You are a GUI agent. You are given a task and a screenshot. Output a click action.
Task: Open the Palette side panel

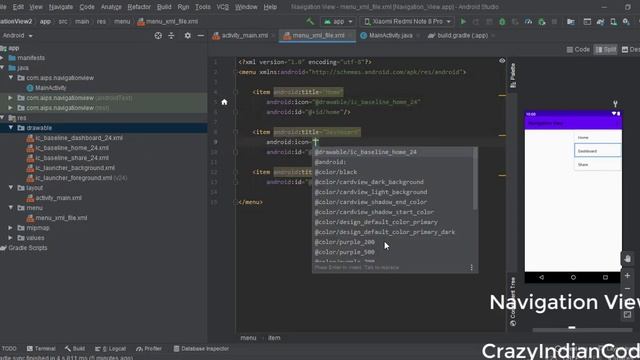tap(513, 76)
